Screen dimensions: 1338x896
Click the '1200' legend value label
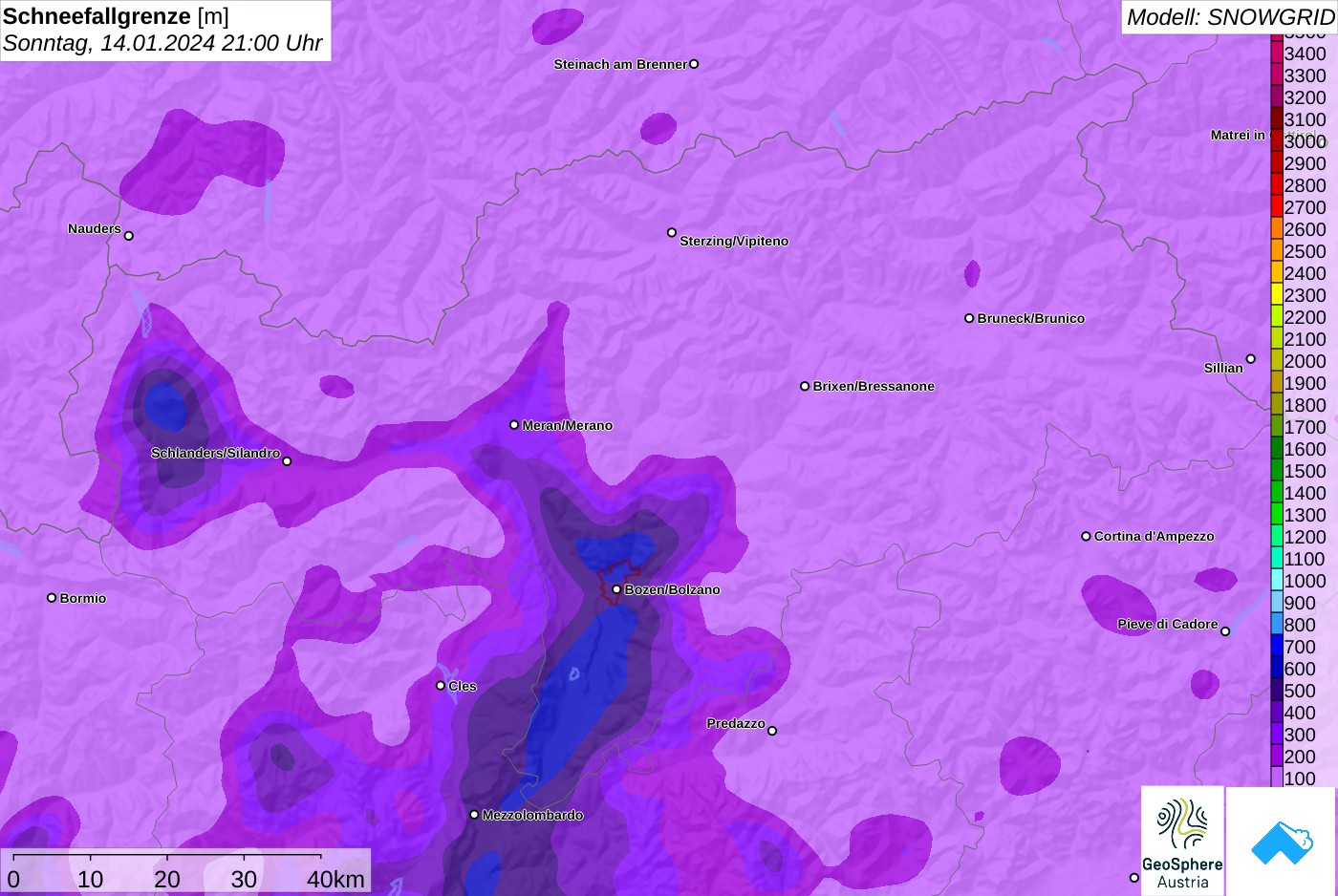[1306, 537]
